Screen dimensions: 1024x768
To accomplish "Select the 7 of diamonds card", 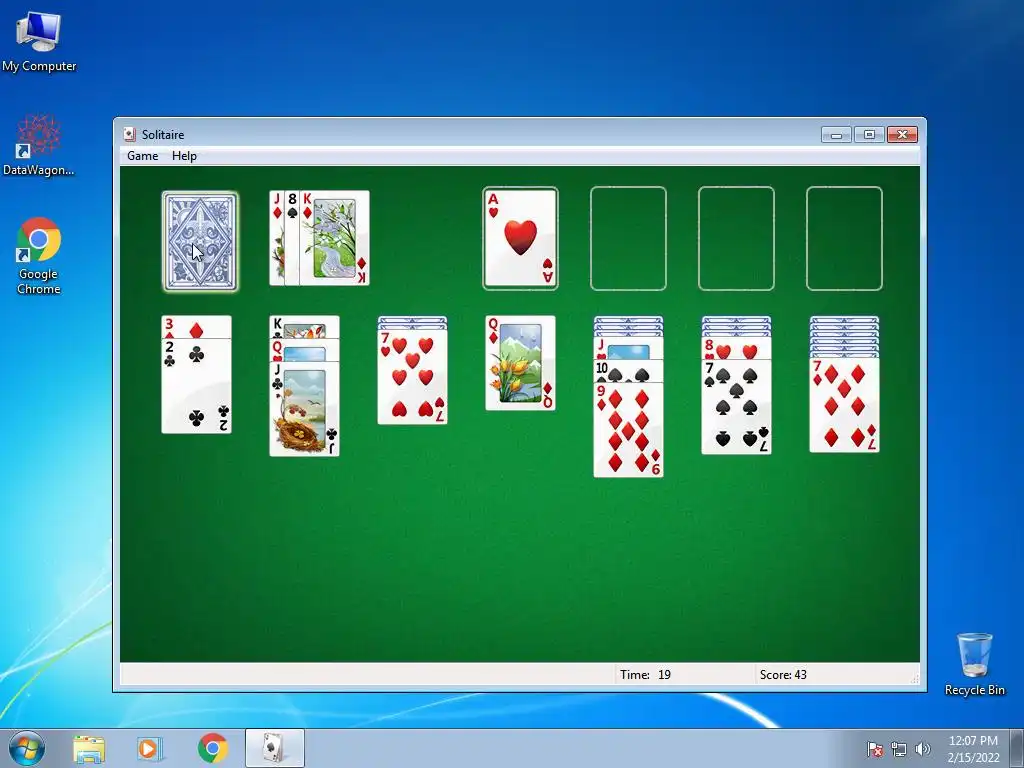I will (x=844, y=405).
